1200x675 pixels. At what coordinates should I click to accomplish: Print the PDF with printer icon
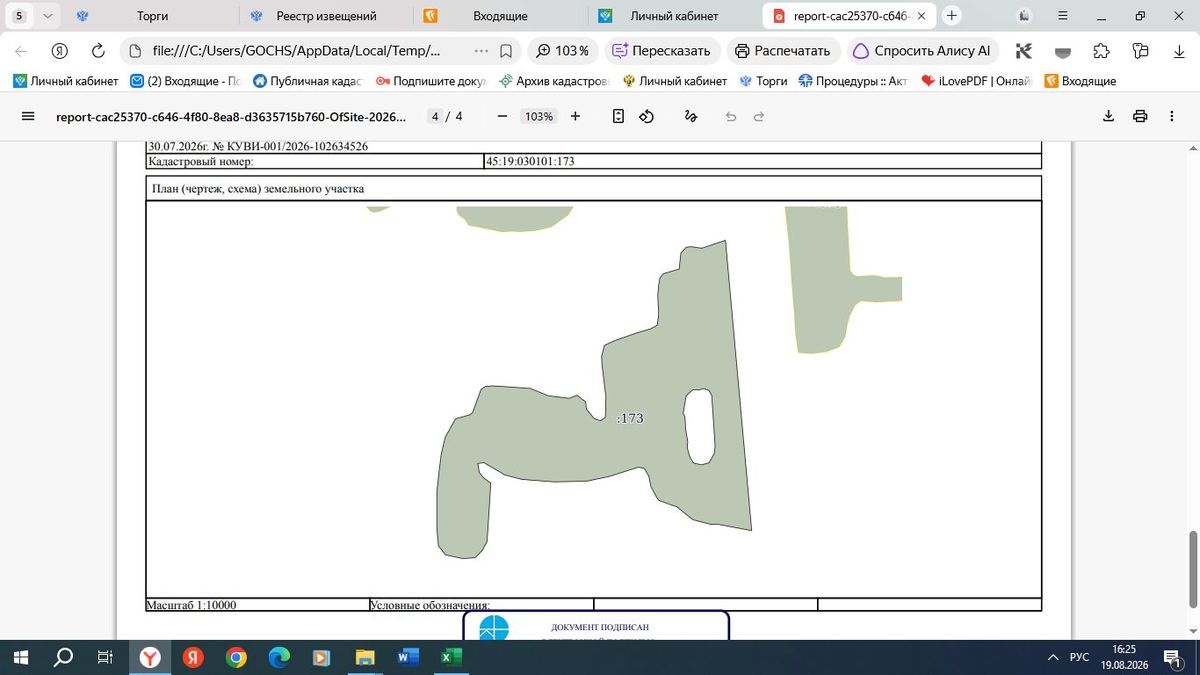(1140, 116)
